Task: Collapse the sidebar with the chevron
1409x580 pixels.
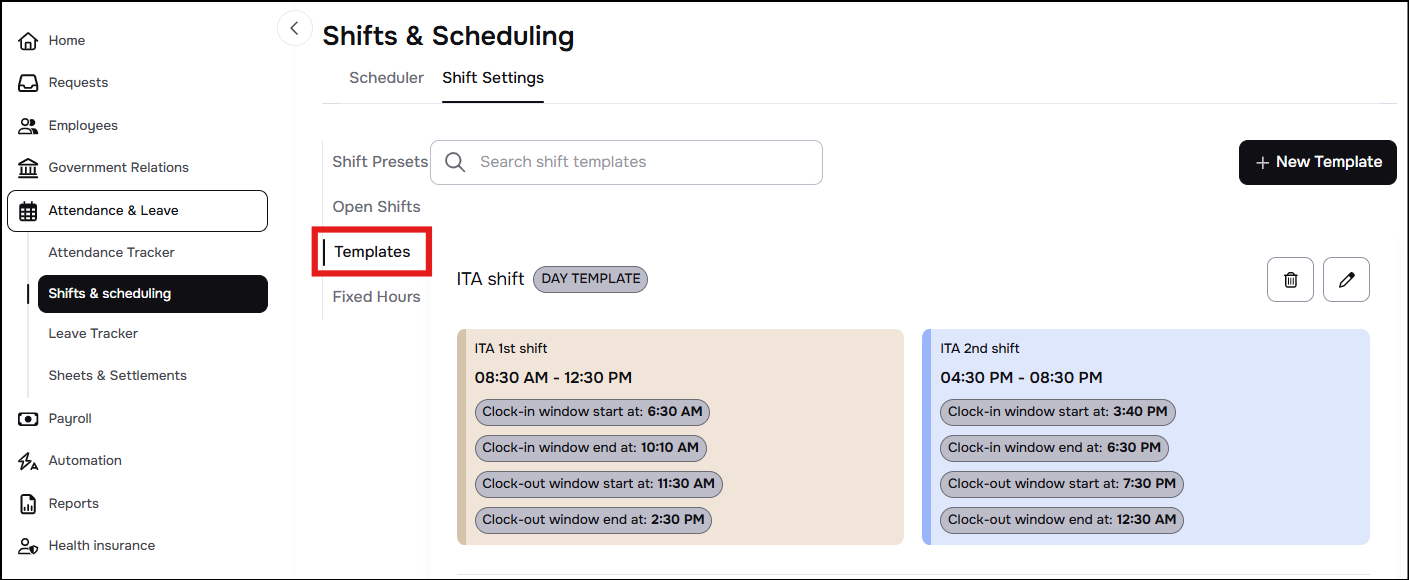Action: [294, 28]
